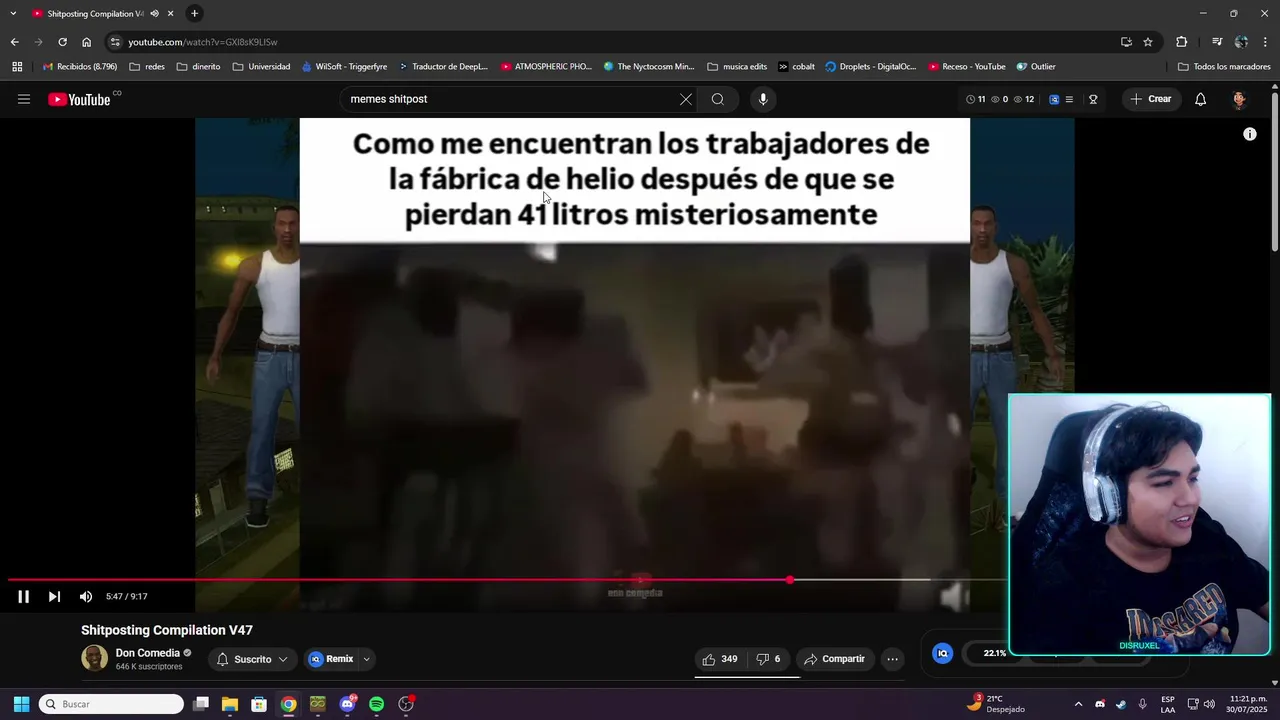Open the vidIQ trophy icon in header
This screenshot has height=720, width=1280.
pos(1093,99)
